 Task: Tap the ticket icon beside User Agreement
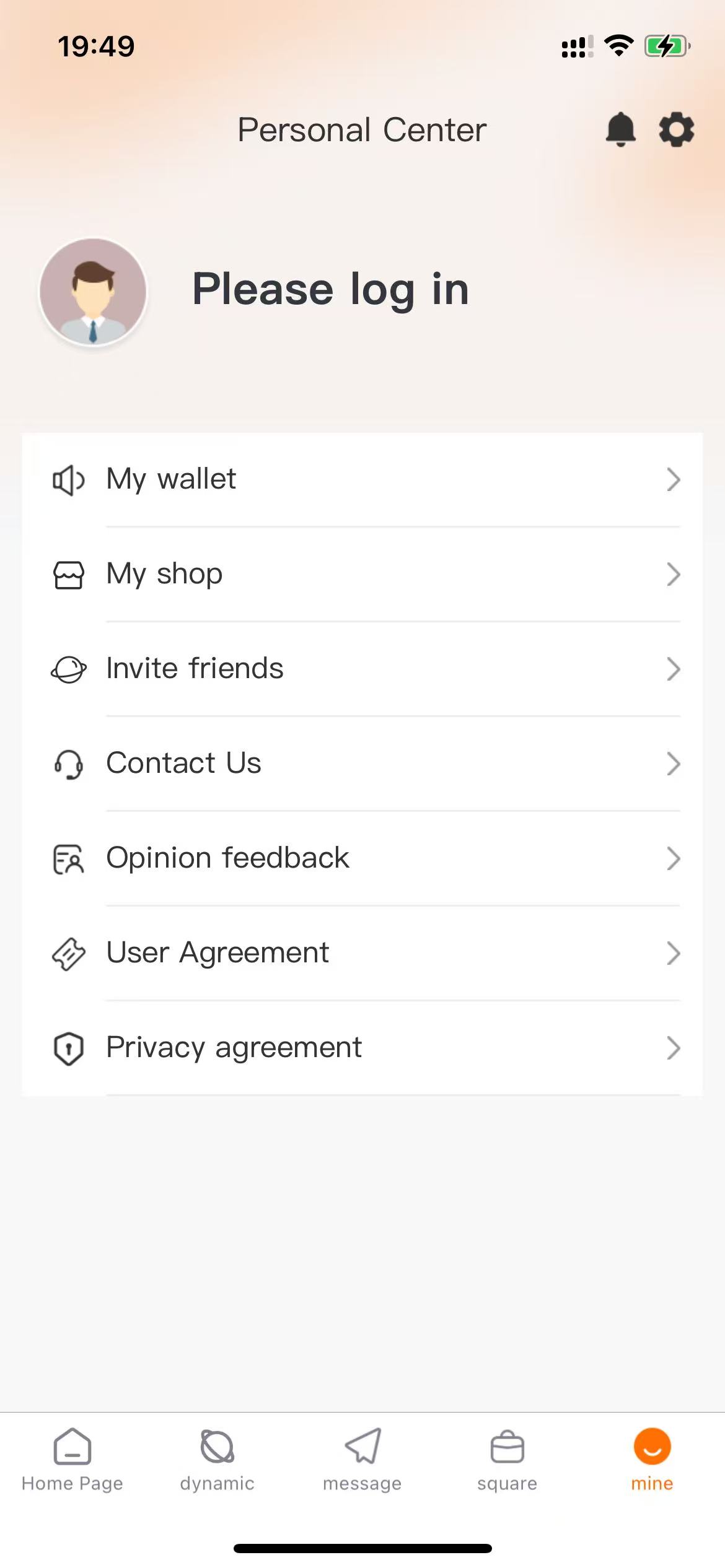click(x=68, y=954)
